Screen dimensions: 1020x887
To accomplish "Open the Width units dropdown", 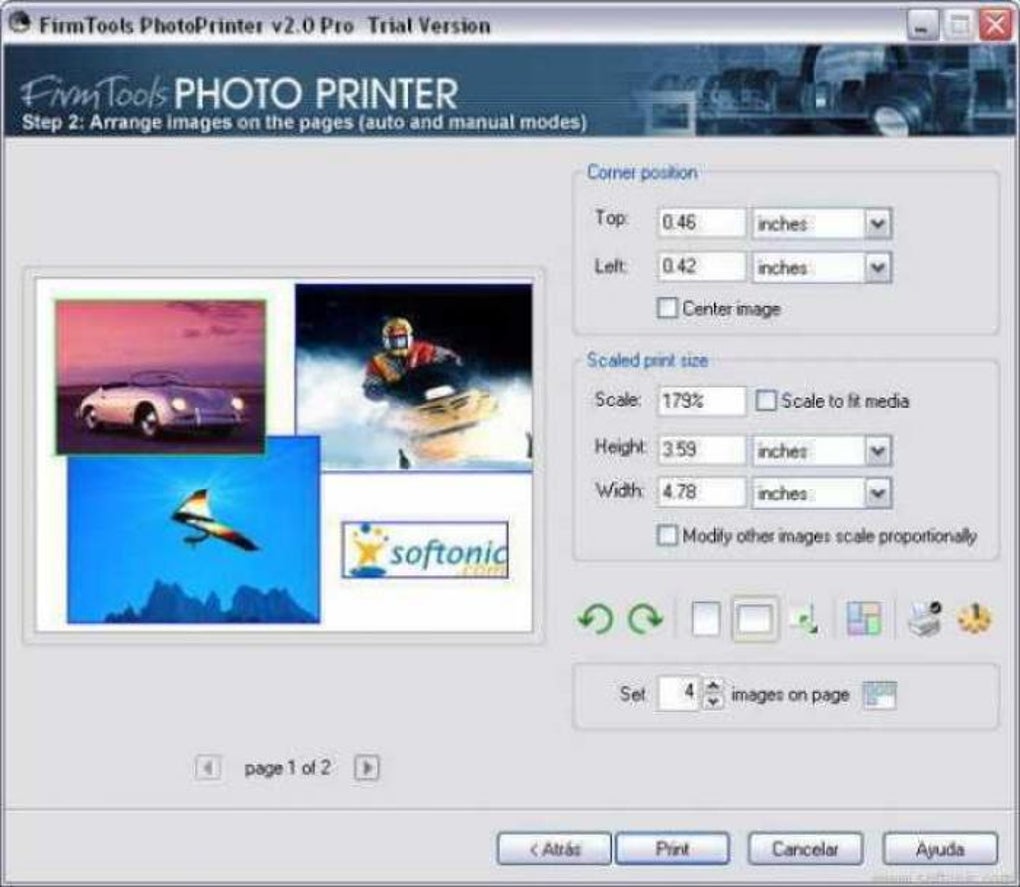I will coord(877,493).
